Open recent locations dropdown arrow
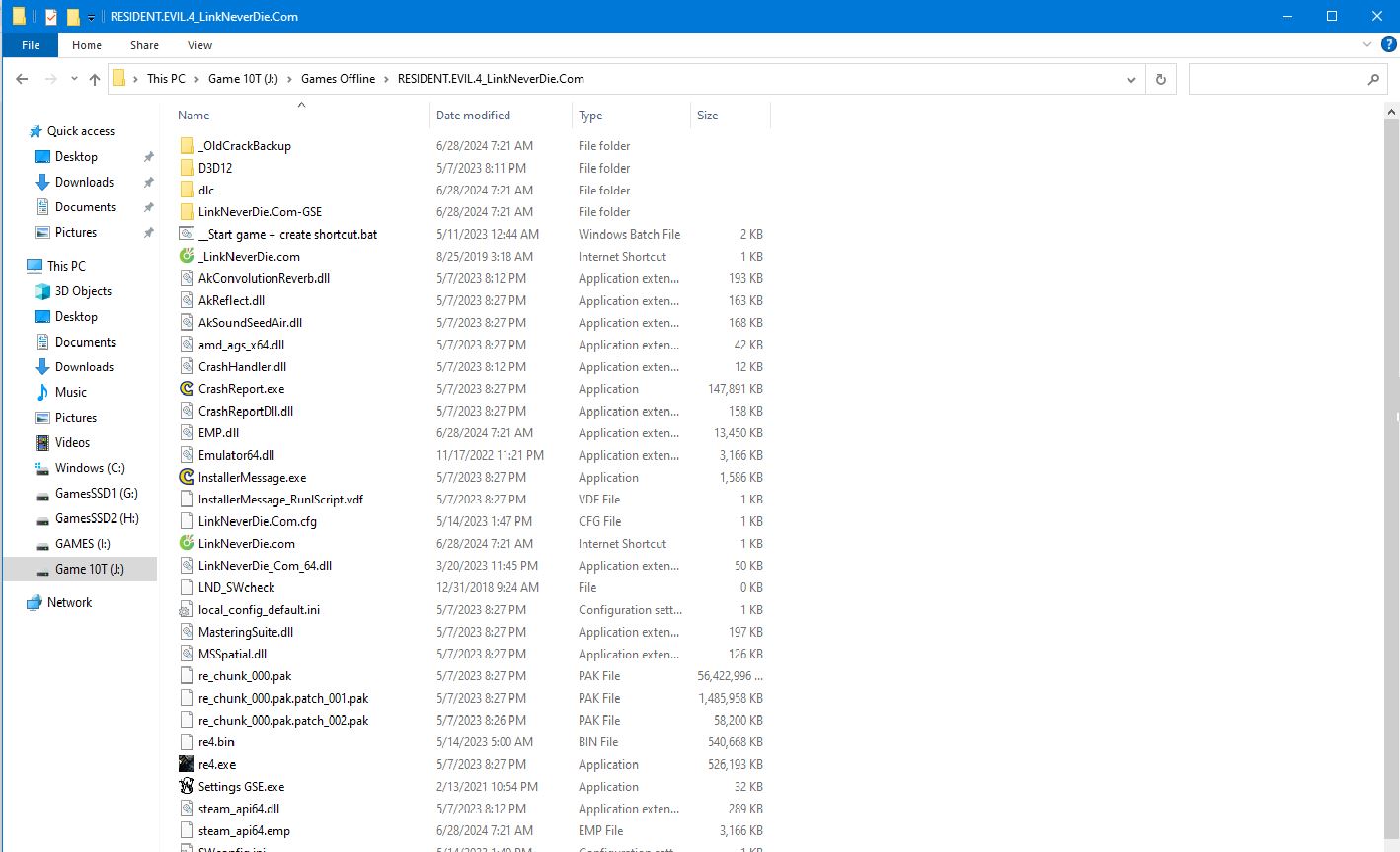Image resolution: width=1400 pixels, height=852 pixels. tap(74, 79)
